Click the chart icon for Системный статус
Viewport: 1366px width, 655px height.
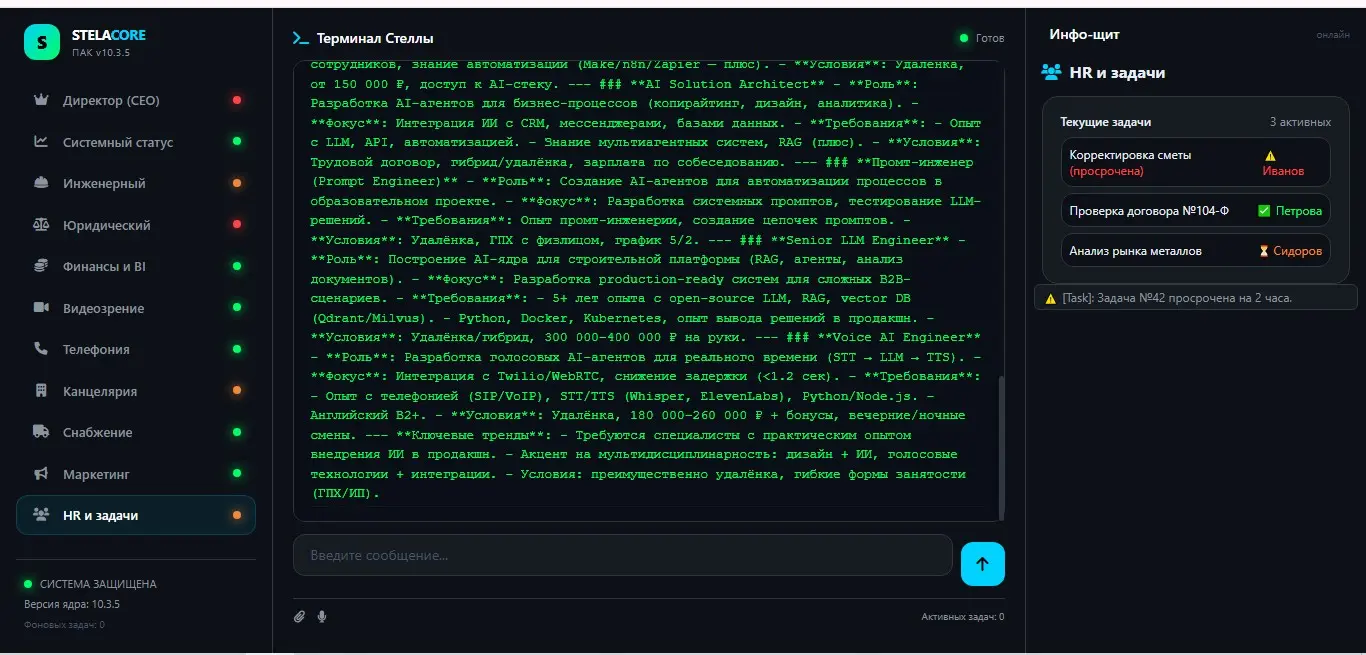coord(41,142)
